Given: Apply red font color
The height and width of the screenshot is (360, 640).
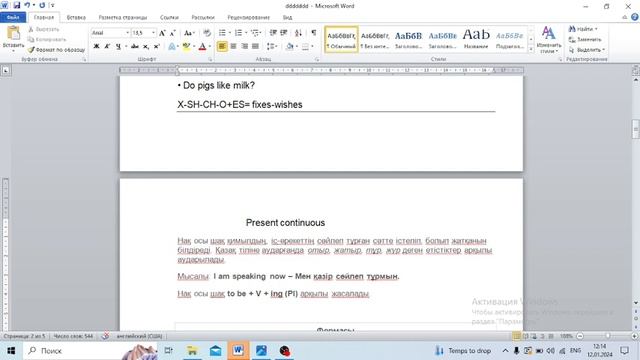Looking at the screenshot, I should tap(202, 47).
